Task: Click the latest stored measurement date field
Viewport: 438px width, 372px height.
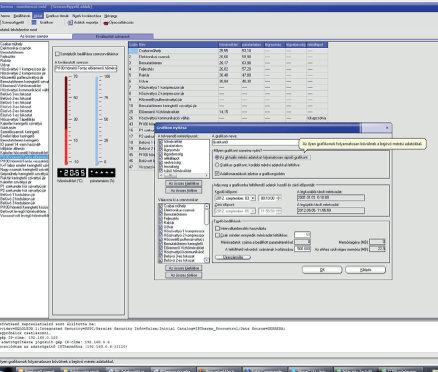Action: [x=331, y=211]
